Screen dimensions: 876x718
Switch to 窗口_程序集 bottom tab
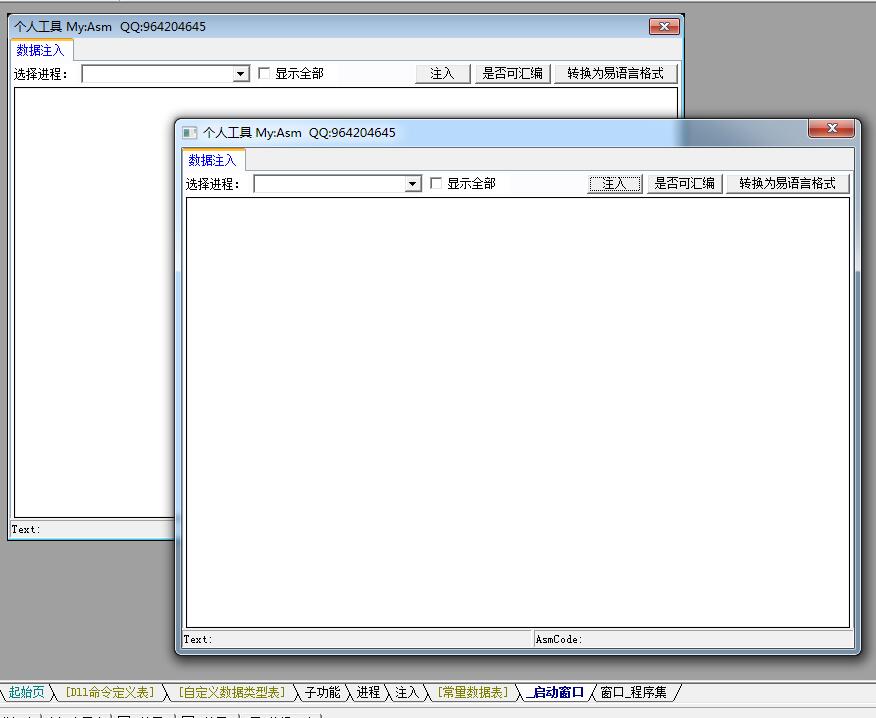(634, 692)
